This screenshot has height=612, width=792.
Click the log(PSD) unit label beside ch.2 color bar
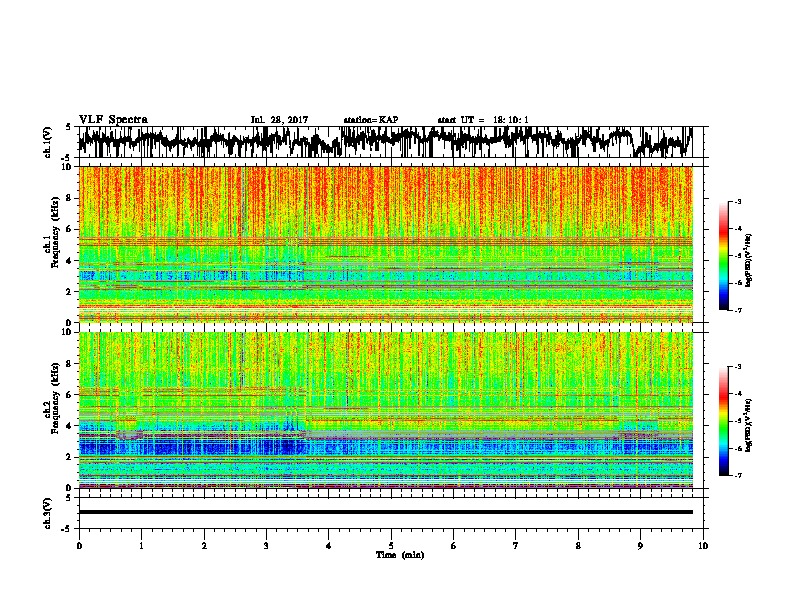(749, 425)
